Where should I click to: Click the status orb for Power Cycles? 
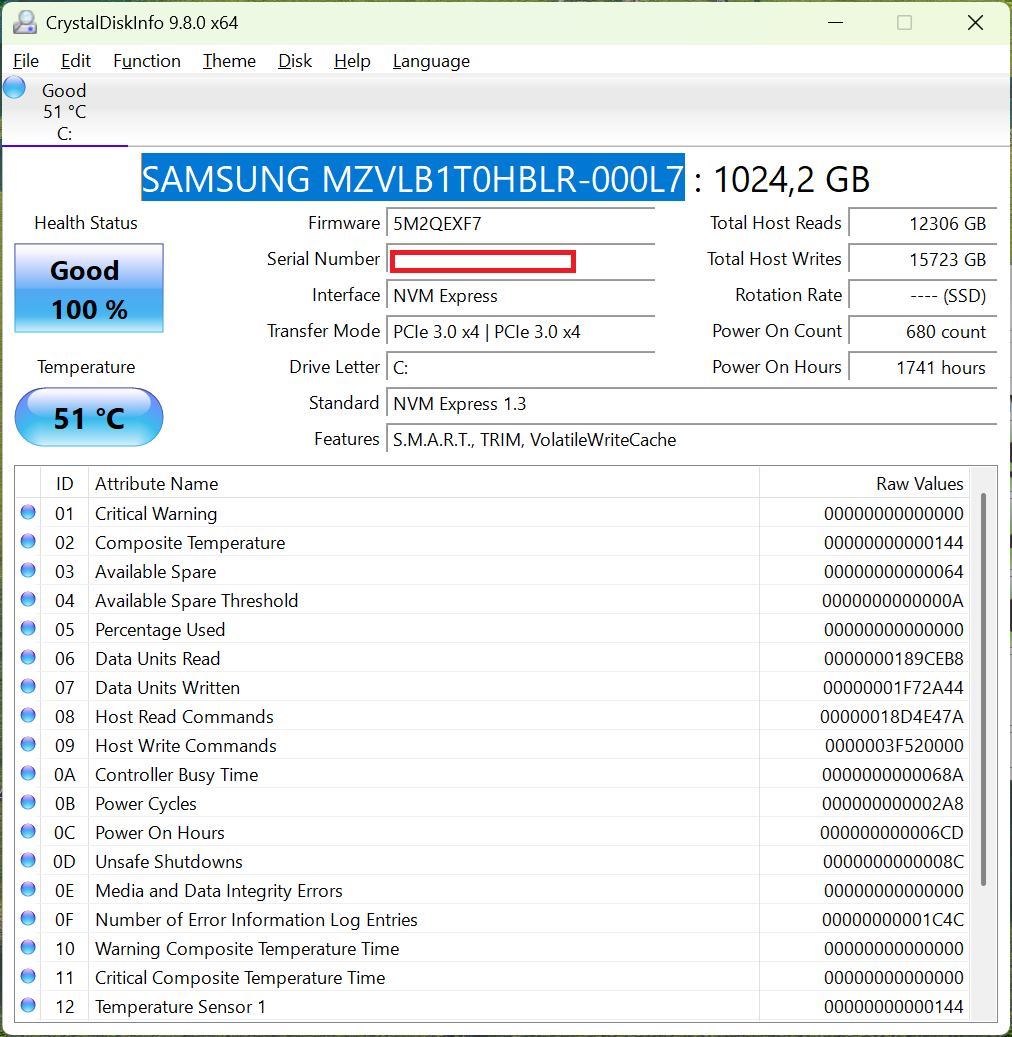[28, 802]
